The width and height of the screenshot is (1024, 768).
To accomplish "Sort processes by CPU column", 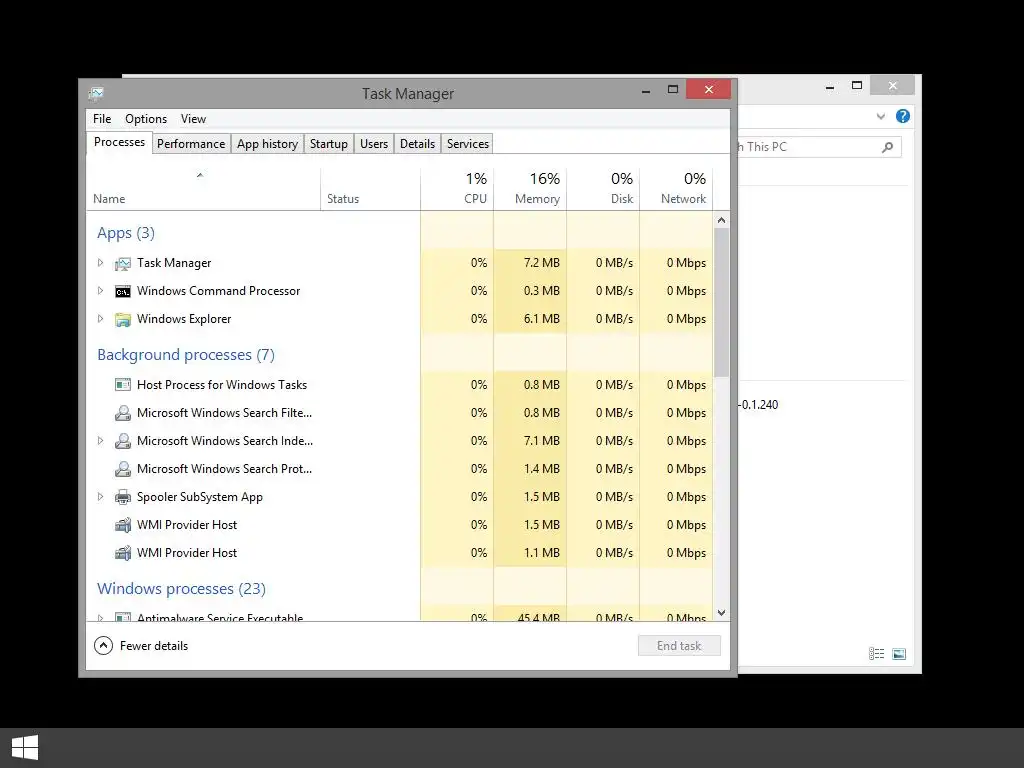I will [457, 189].
